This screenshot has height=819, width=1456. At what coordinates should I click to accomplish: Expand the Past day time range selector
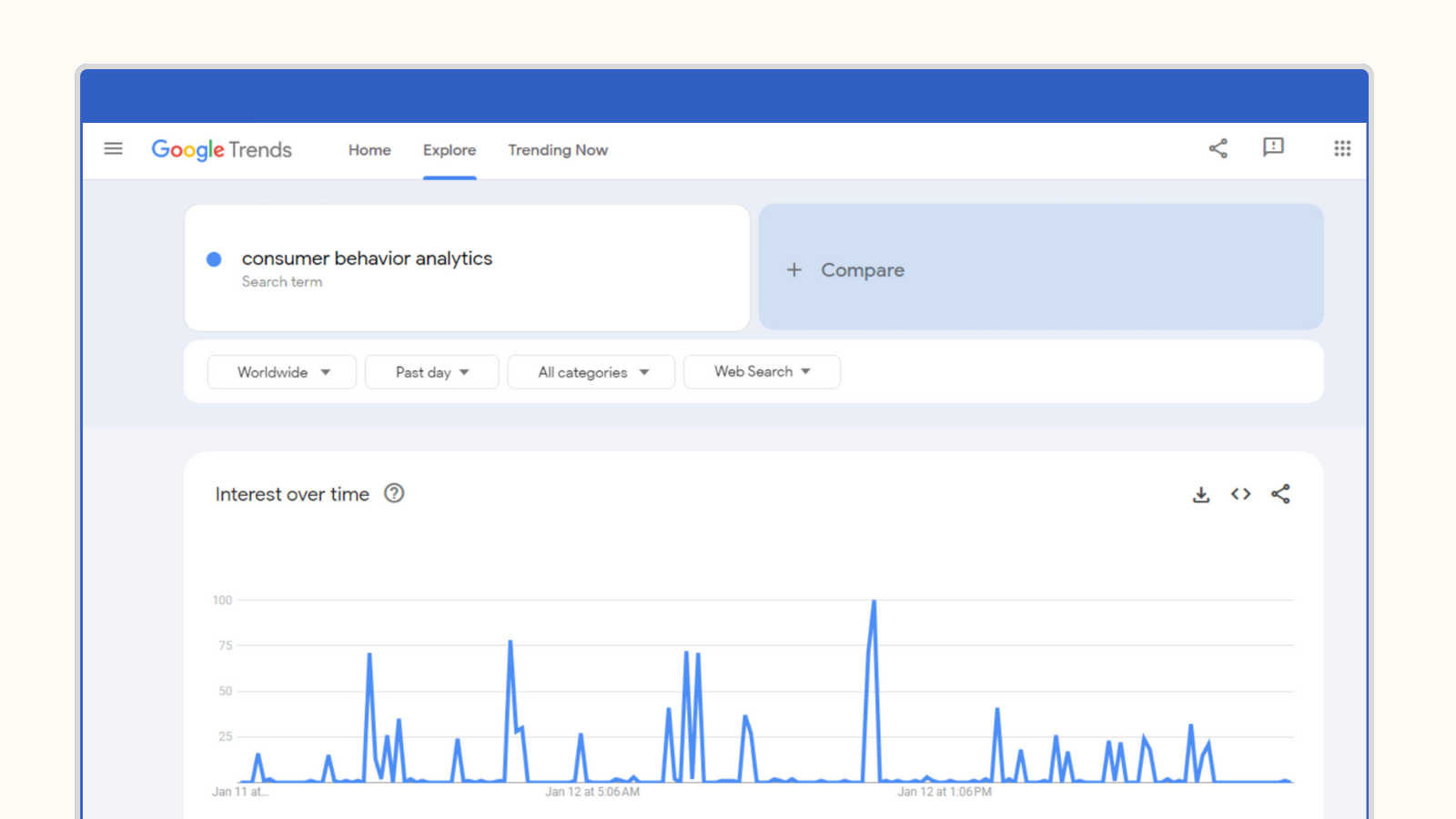pyautogui.click(x=431, y=371)
